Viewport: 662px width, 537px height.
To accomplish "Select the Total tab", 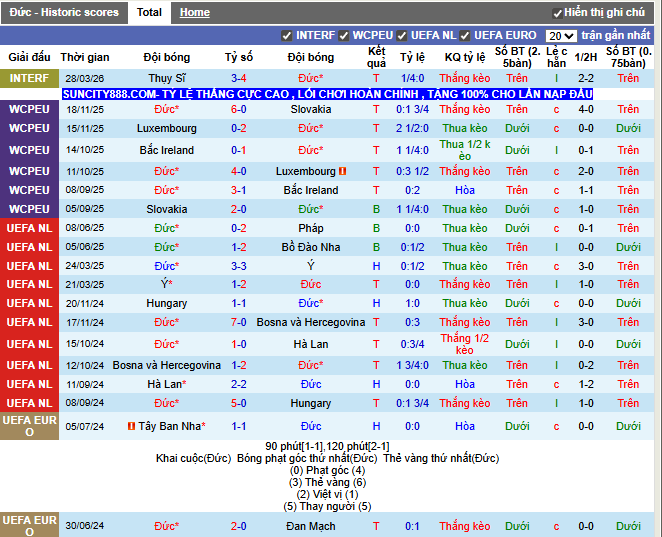I will (149, 12).
